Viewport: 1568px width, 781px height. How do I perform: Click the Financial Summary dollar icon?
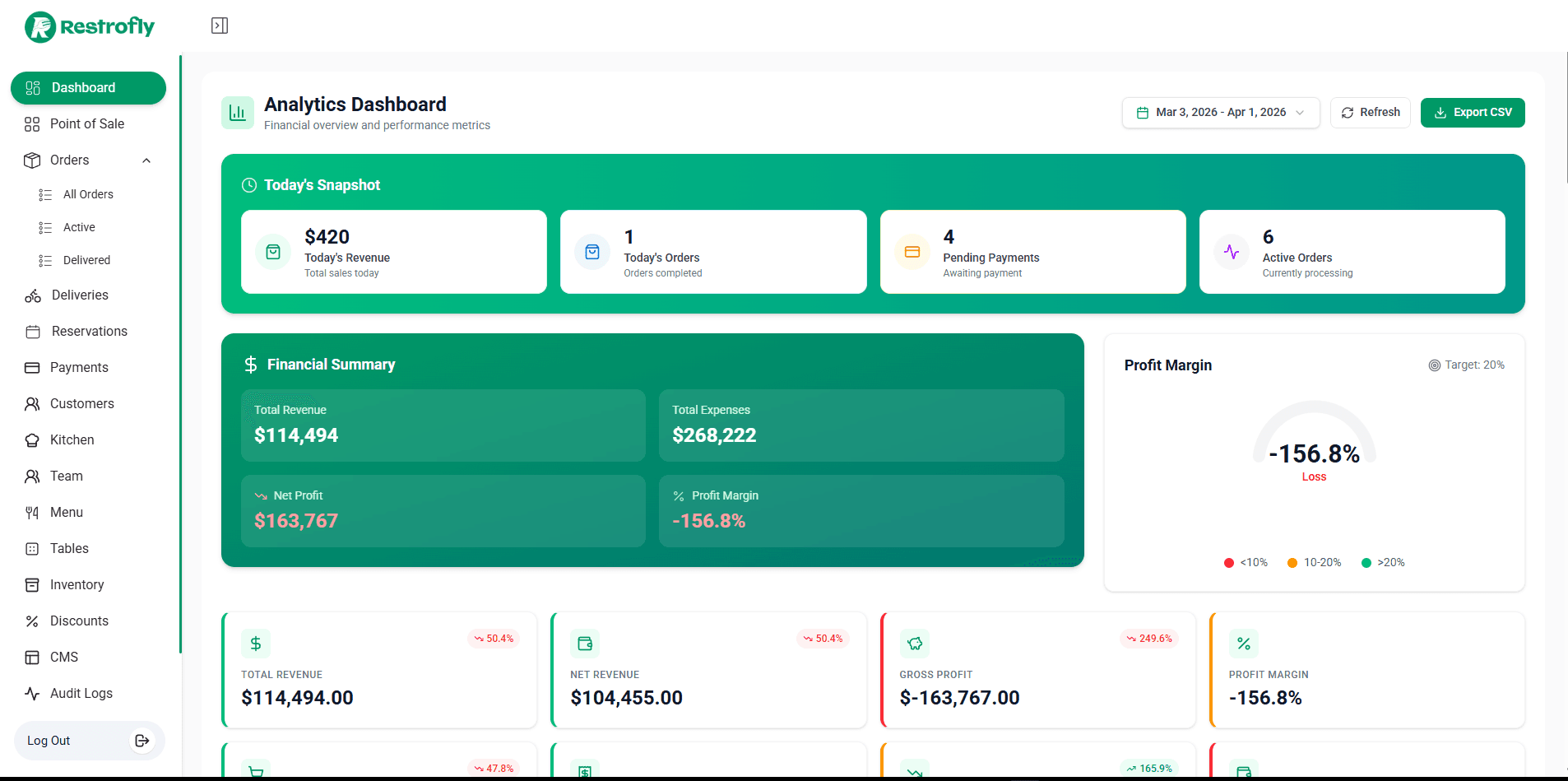coord(251,365)
